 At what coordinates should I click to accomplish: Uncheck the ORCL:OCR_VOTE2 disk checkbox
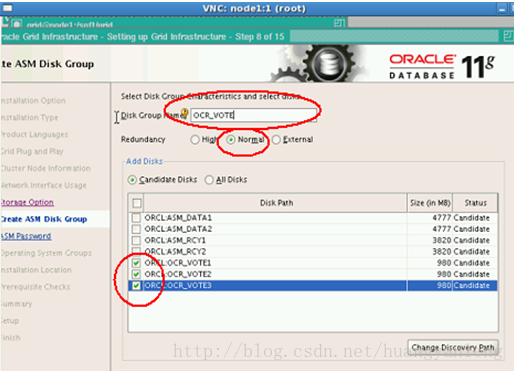point(136,274)
